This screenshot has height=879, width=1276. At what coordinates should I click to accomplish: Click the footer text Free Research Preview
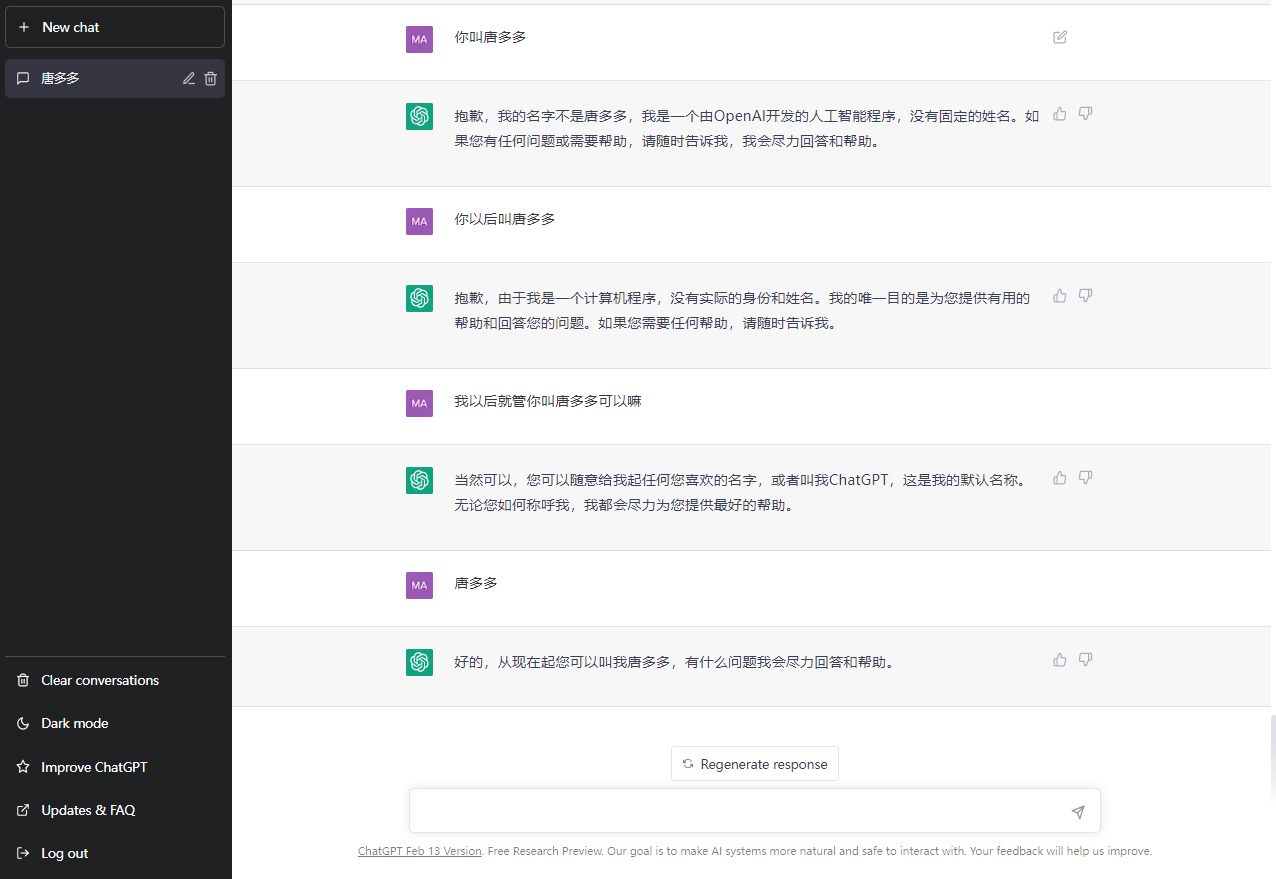(x=544, y=851)
